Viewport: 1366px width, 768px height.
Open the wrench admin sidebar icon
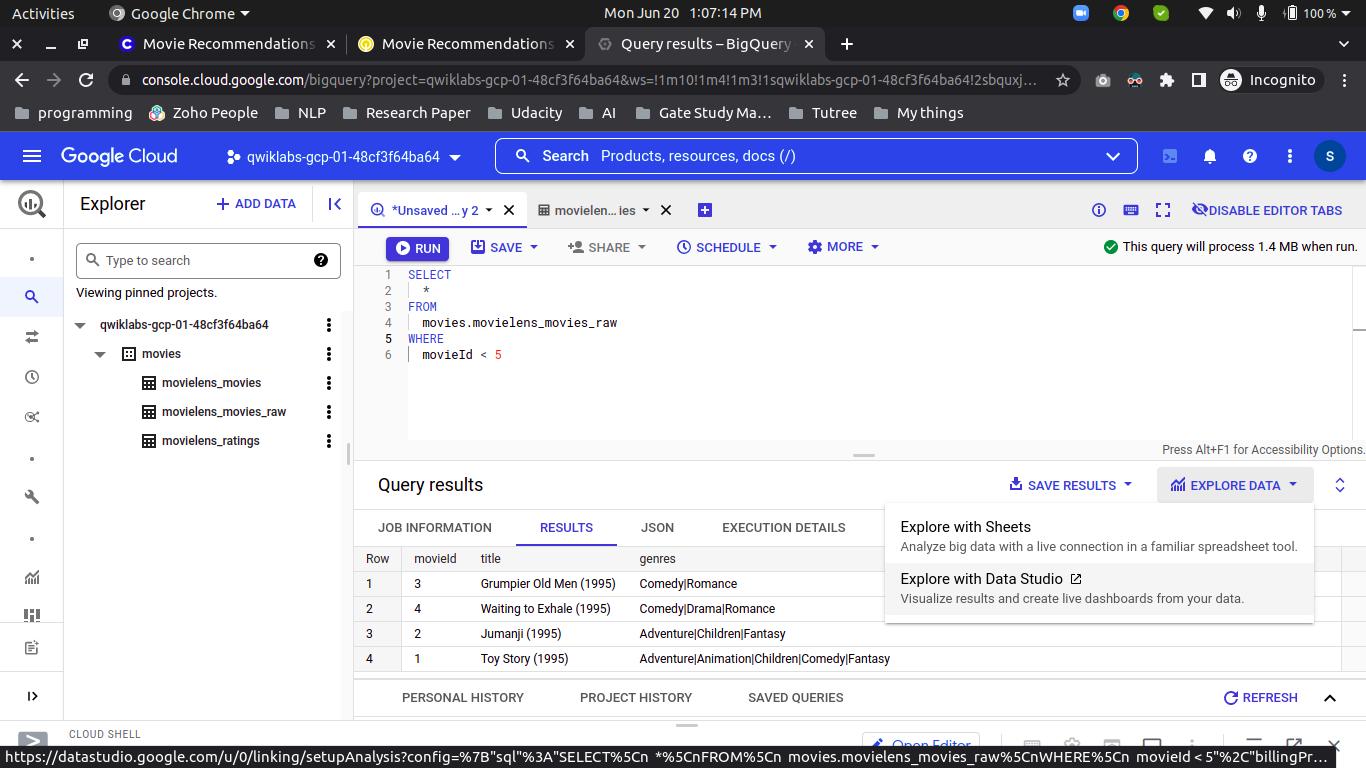[x=32, y=497]
